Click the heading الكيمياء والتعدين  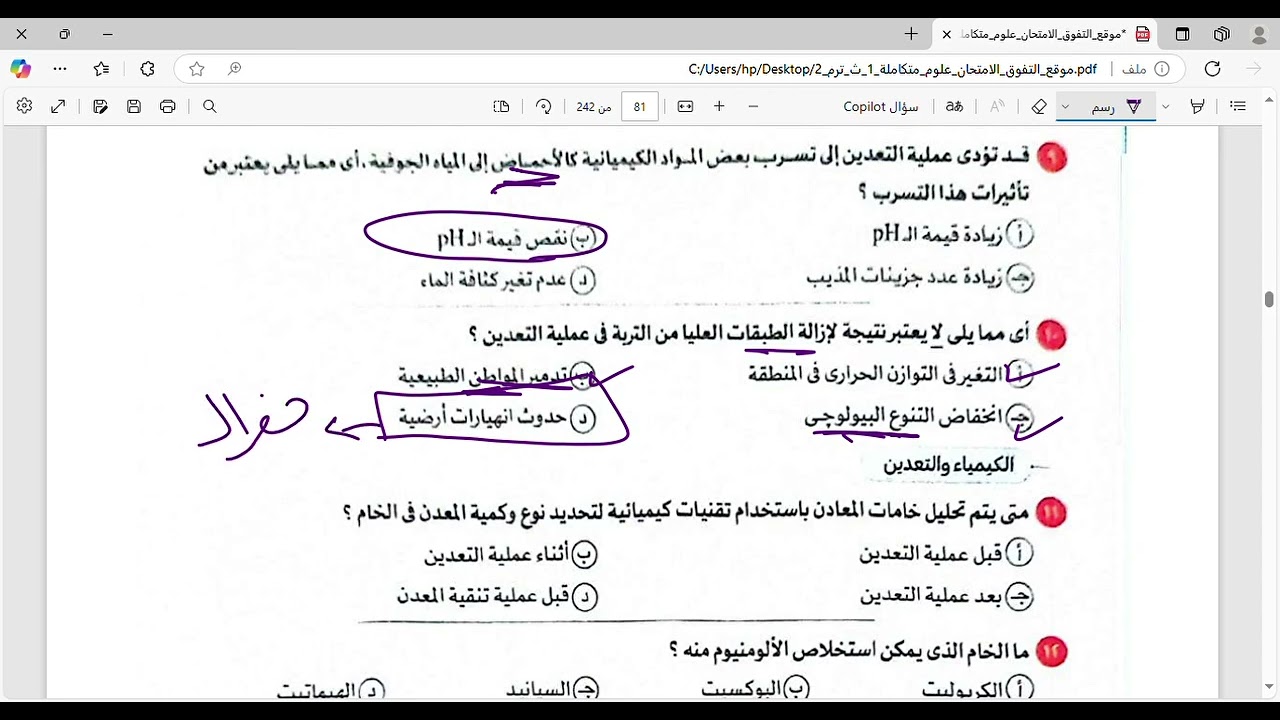point(948,465)
